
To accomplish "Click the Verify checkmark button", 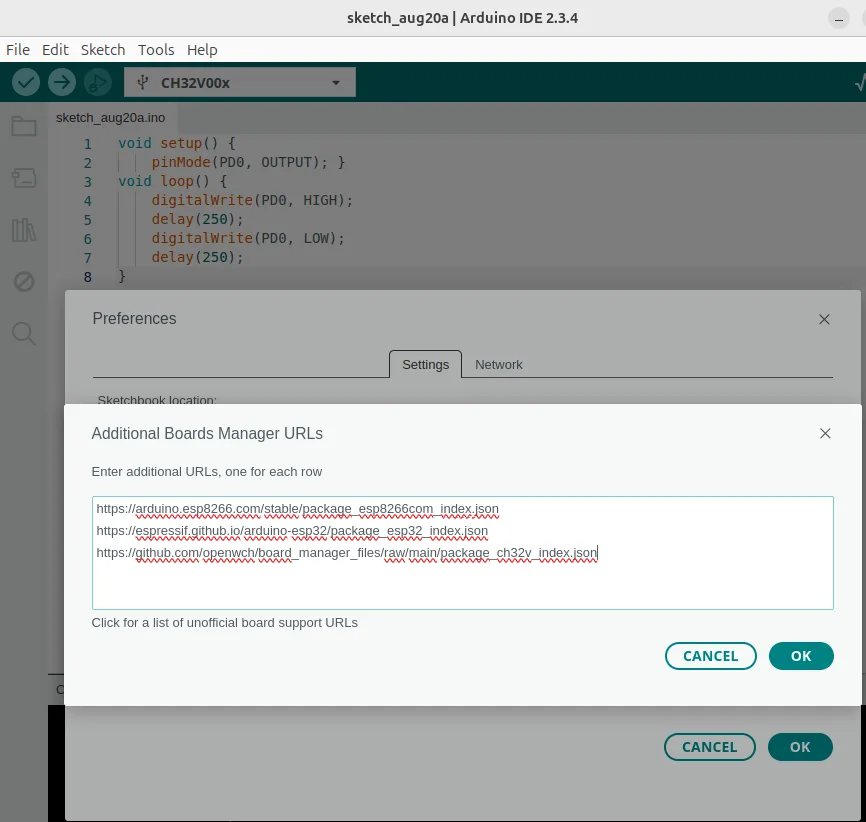I will click(x=26, y=82).
